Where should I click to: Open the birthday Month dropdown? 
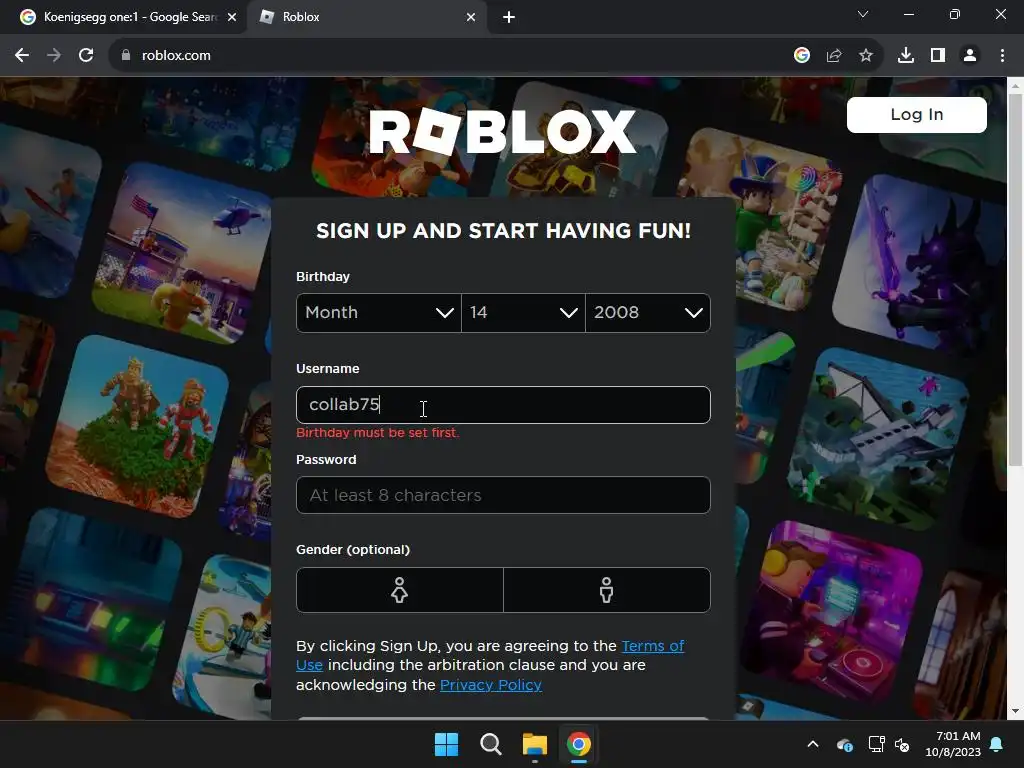379,313
